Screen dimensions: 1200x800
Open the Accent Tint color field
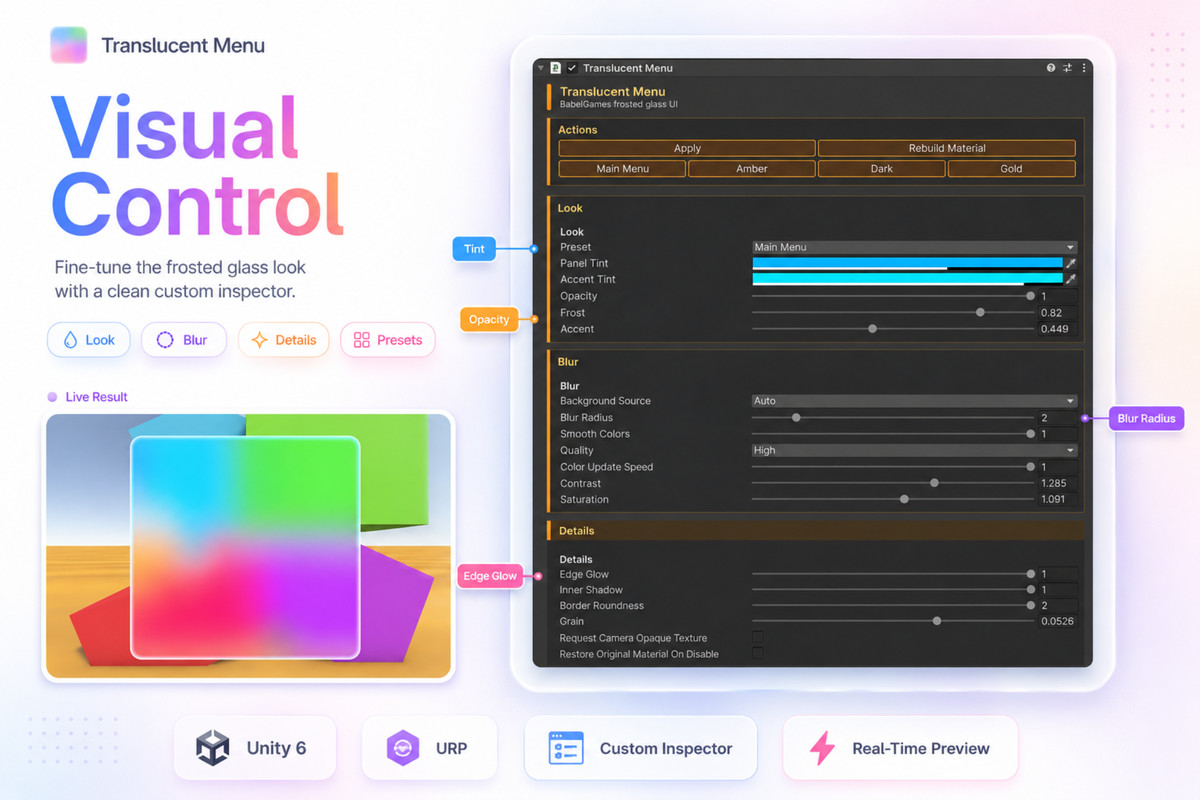point(907,280)
